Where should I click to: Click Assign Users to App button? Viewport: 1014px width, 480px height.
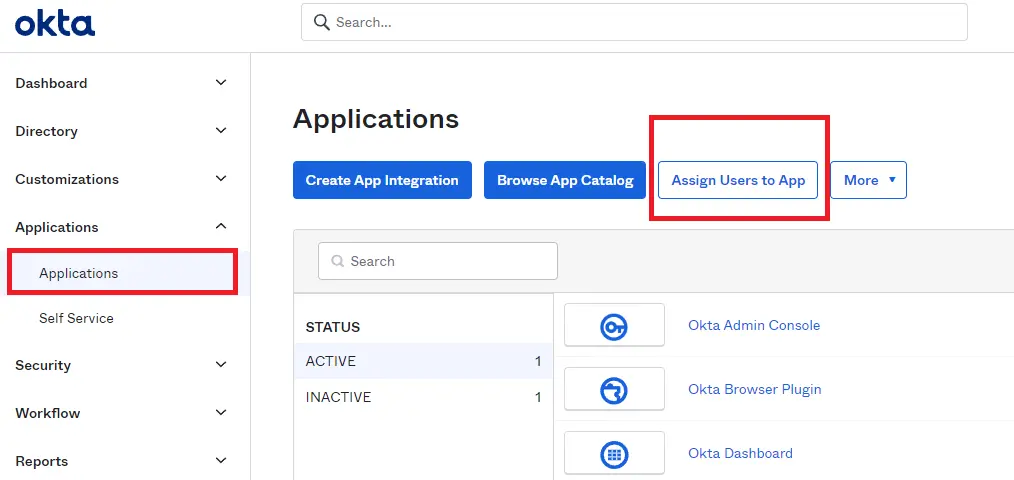[738, 180]
